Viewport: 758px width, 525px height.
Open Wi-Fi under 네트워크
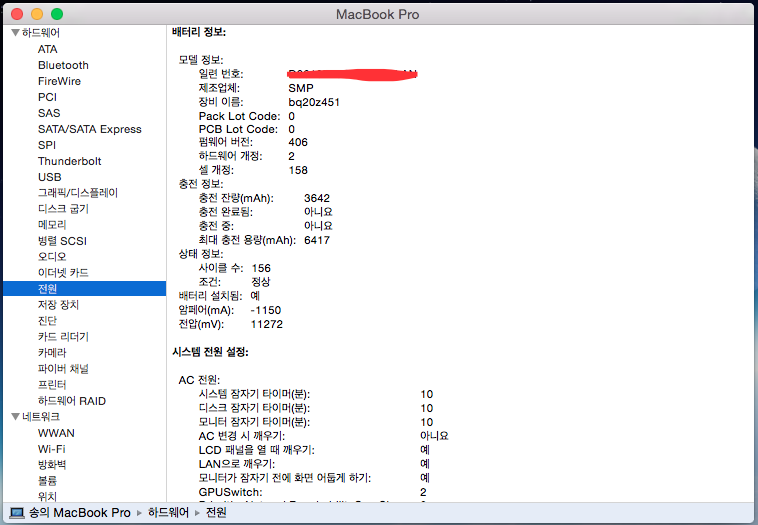pos(52,449)
